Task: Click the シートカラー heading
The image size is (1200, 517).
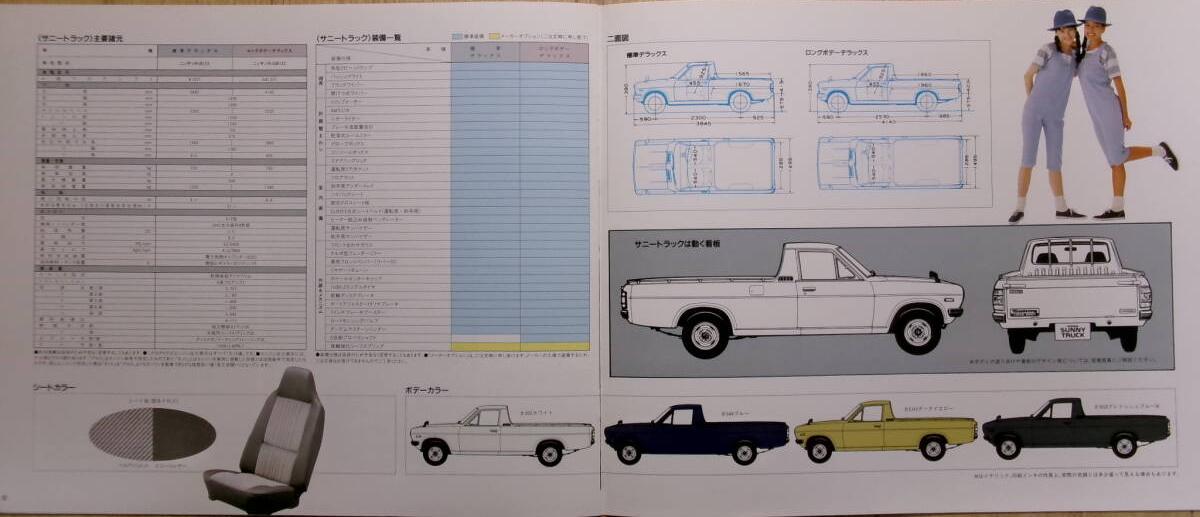Action: tap(56, 386)
